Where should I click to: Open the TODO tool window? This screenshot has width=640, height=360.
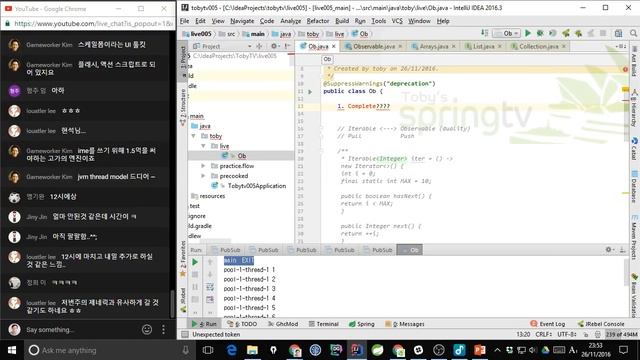click(x=242, y=324)
